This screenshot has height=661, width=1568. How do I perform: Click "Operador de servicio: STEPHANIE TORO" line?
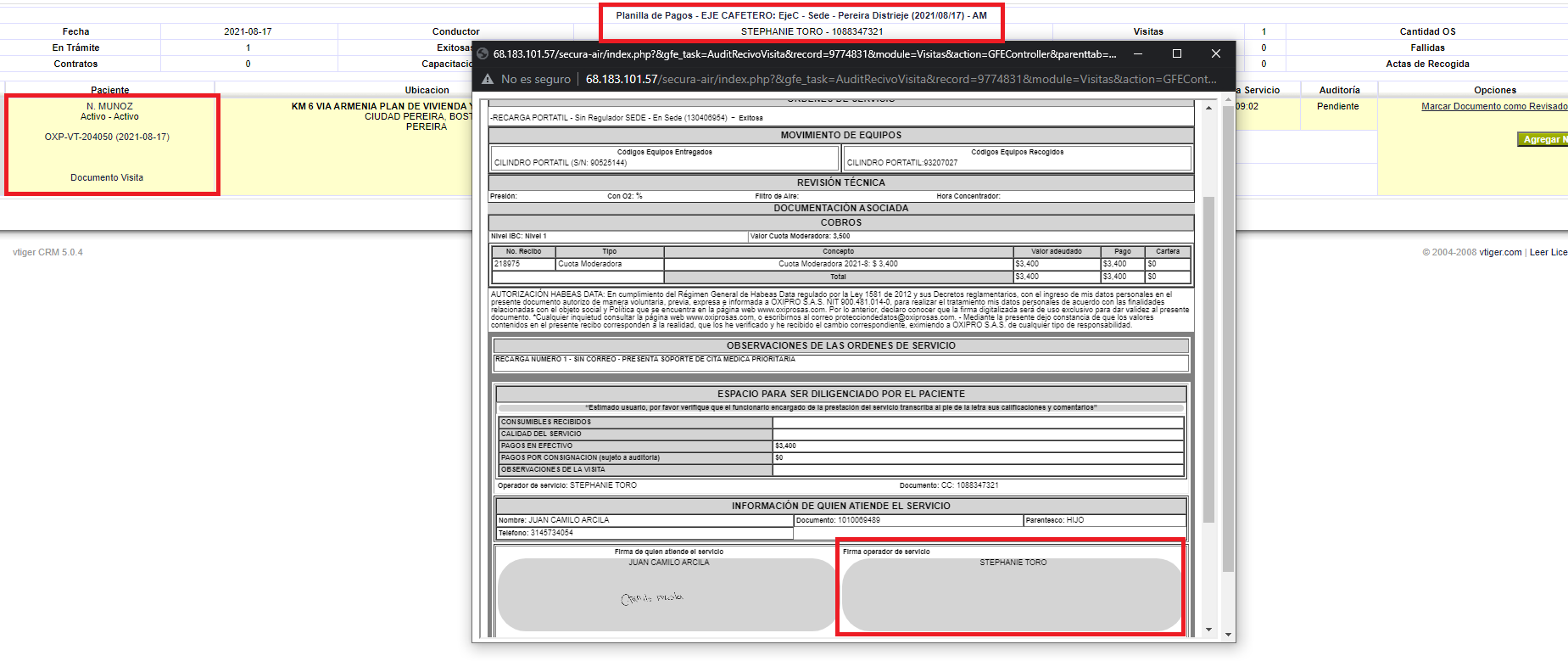pyautogui.click(x=567, y=485)
